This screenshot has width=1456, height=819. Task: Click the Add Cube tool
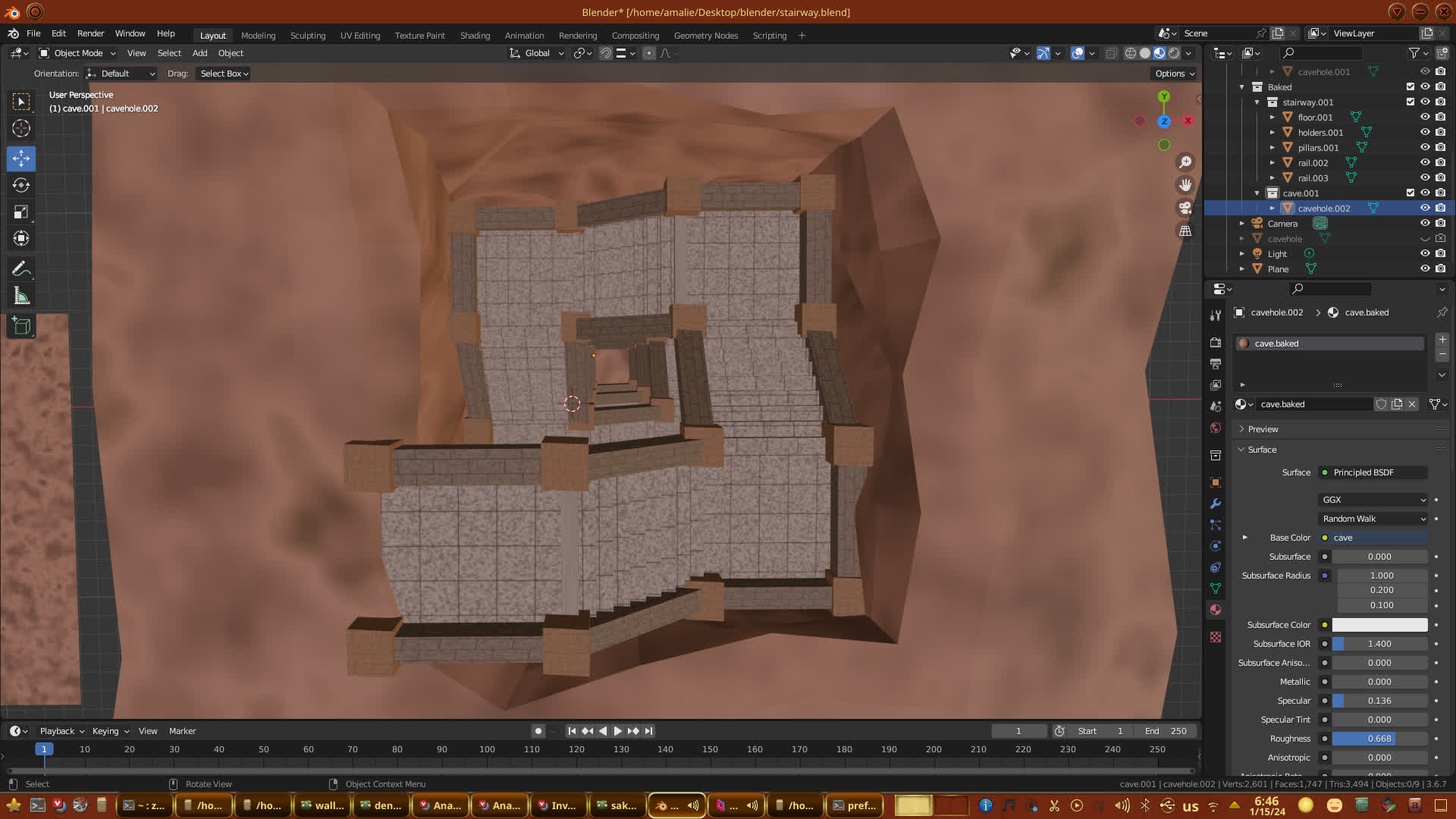pos(21,327)
